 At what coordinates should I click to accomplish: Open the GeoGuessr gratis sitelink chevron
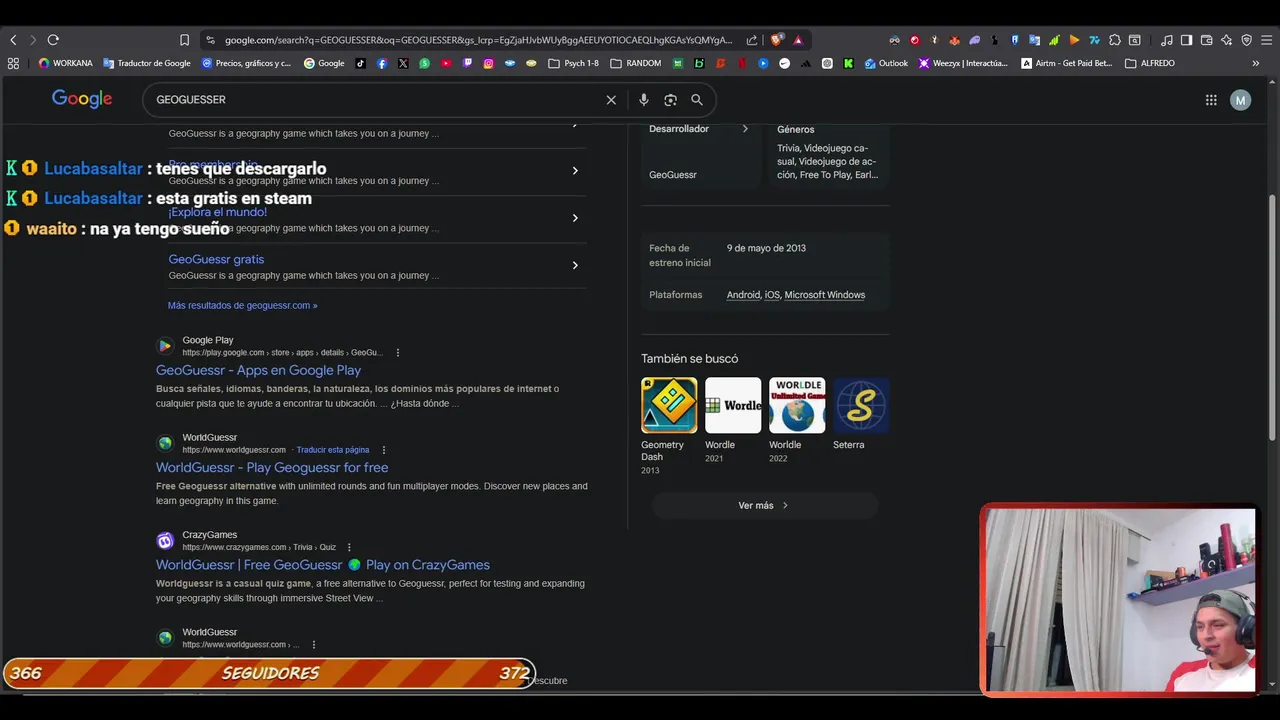[x=575, y=265]
